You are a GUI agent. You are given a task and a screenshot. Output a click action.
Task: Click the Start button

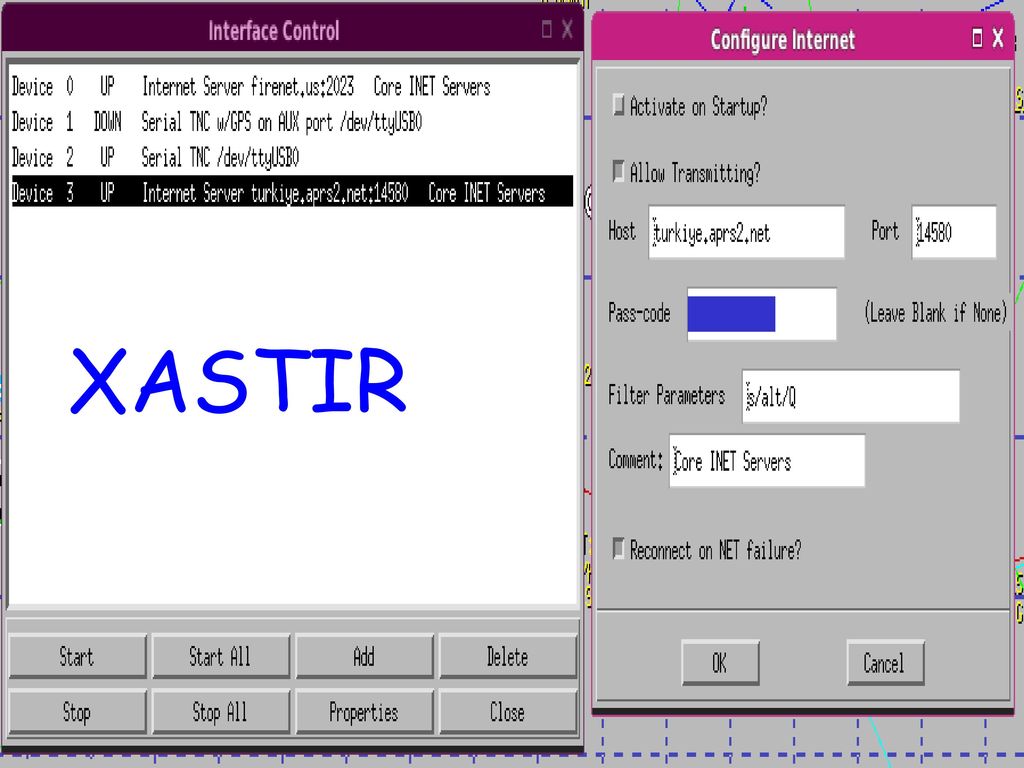tap(77, 656)
